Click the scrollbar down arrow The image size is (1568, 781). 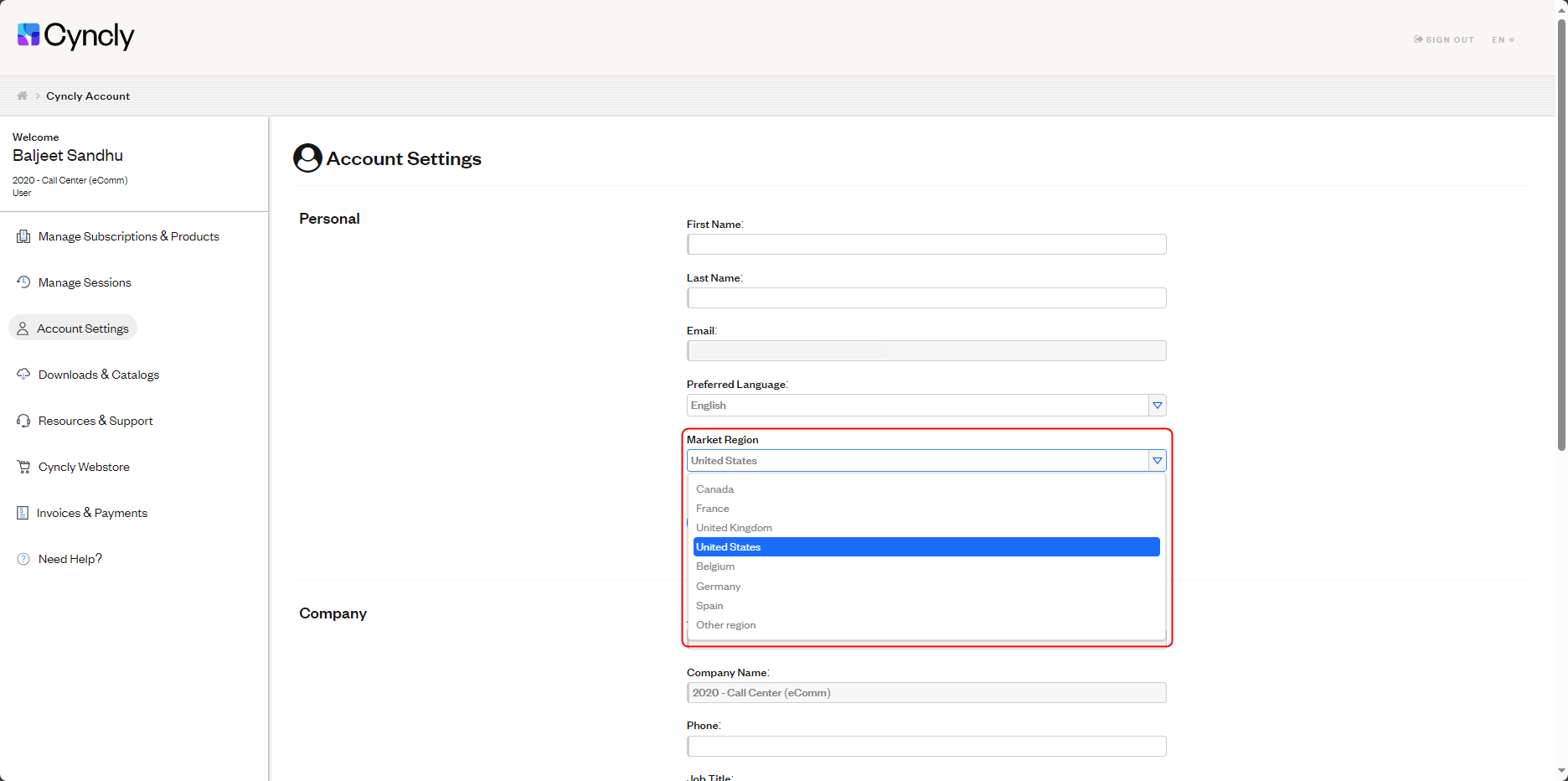click(x=1561, y=771)
